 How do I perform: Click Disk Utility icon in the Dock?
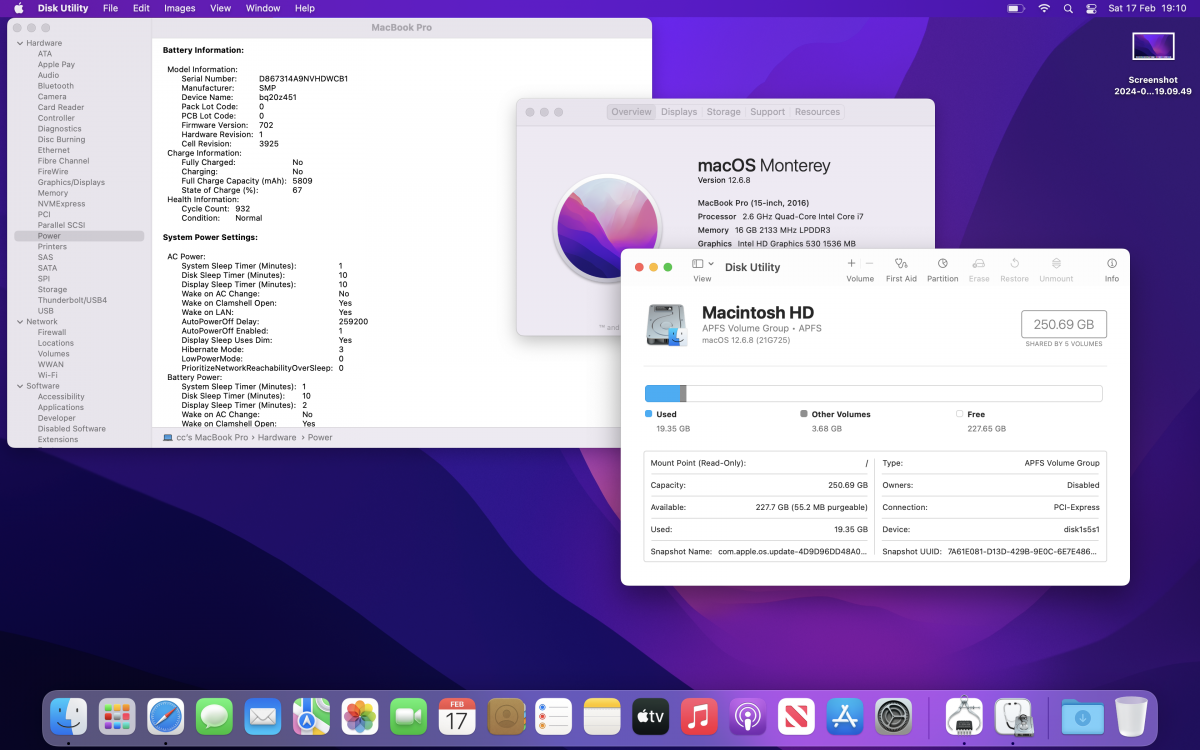point(1013,716)
